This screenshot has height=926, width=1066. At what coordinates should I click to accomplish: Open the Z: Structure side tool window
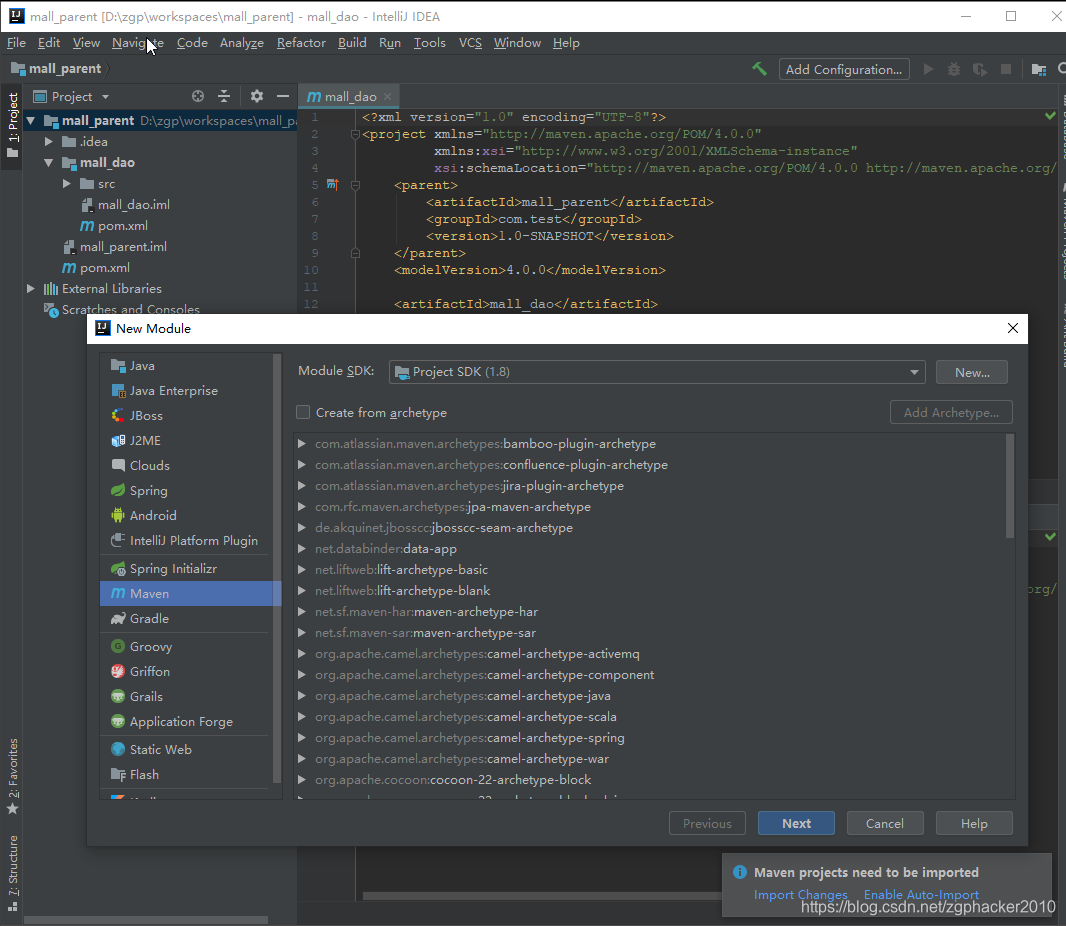[12, 873]
